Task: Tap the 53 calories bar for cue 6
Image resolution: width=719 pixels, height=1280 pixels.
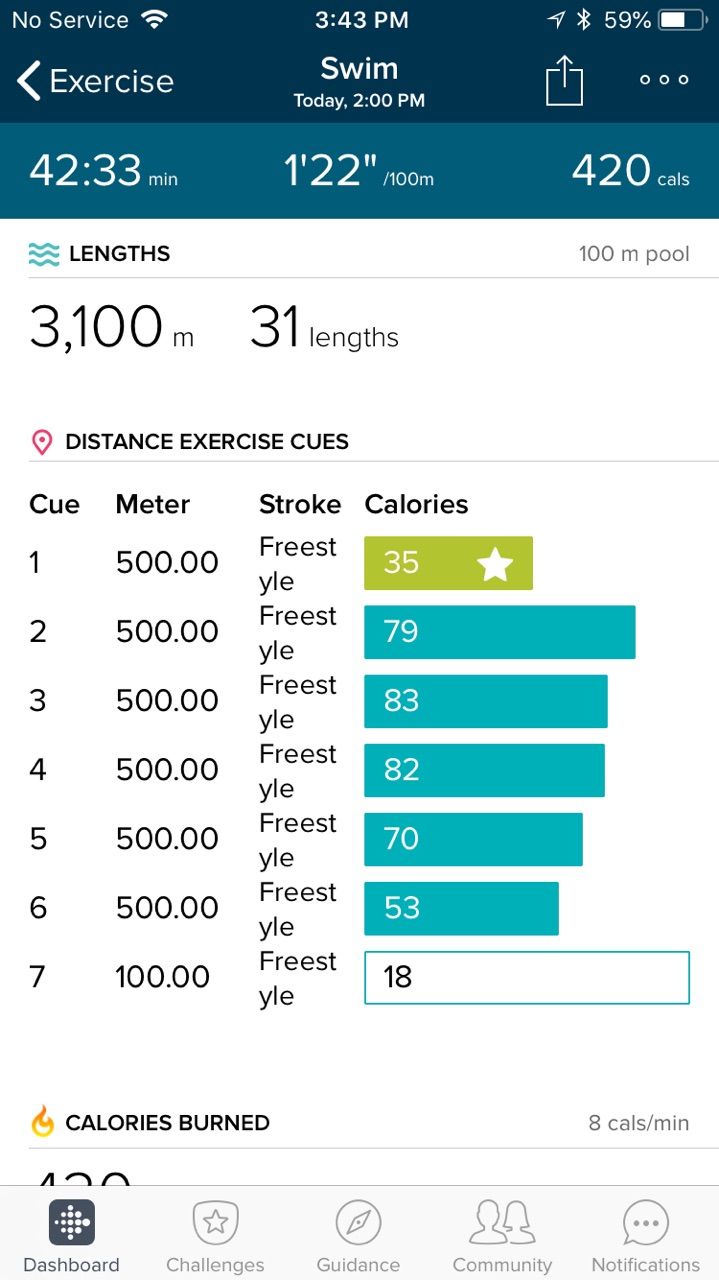Action: 461,908
